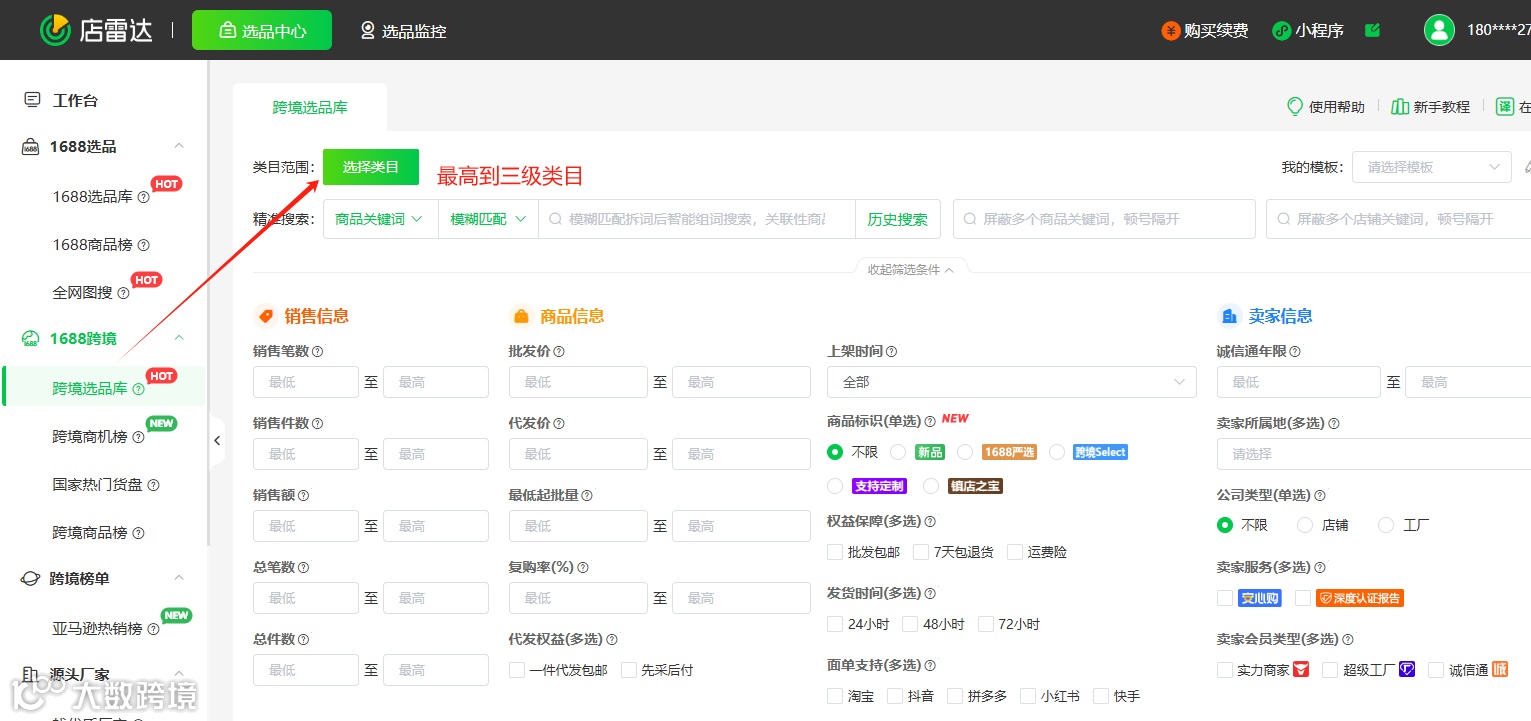The image size is (1531, 721).
Task: Focus the 屏蔽多个店铺关键词 input
Action: coord(1398,219)
